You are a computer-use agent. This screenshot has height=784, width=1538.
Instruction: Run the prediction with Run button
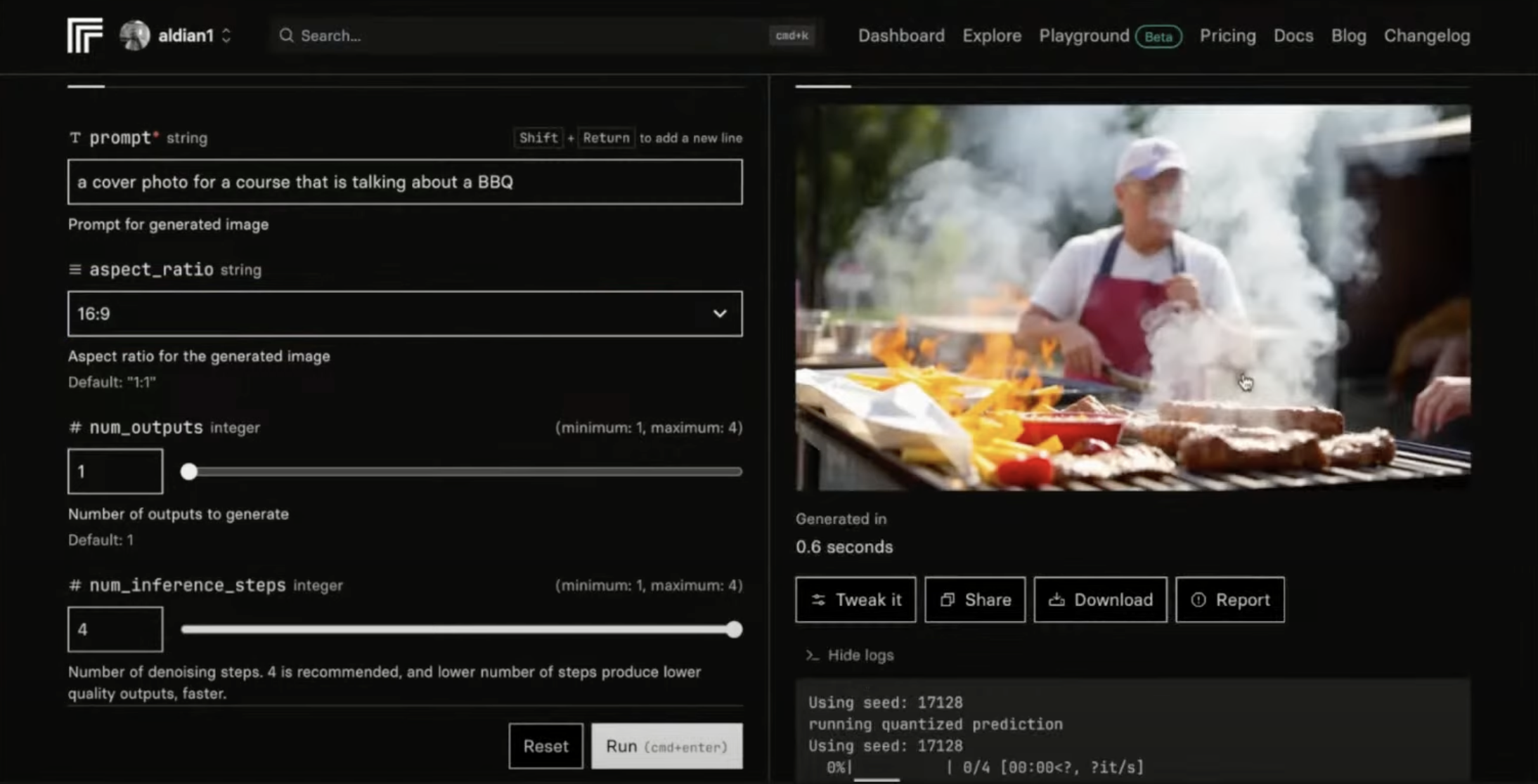[x=666, y=746]
